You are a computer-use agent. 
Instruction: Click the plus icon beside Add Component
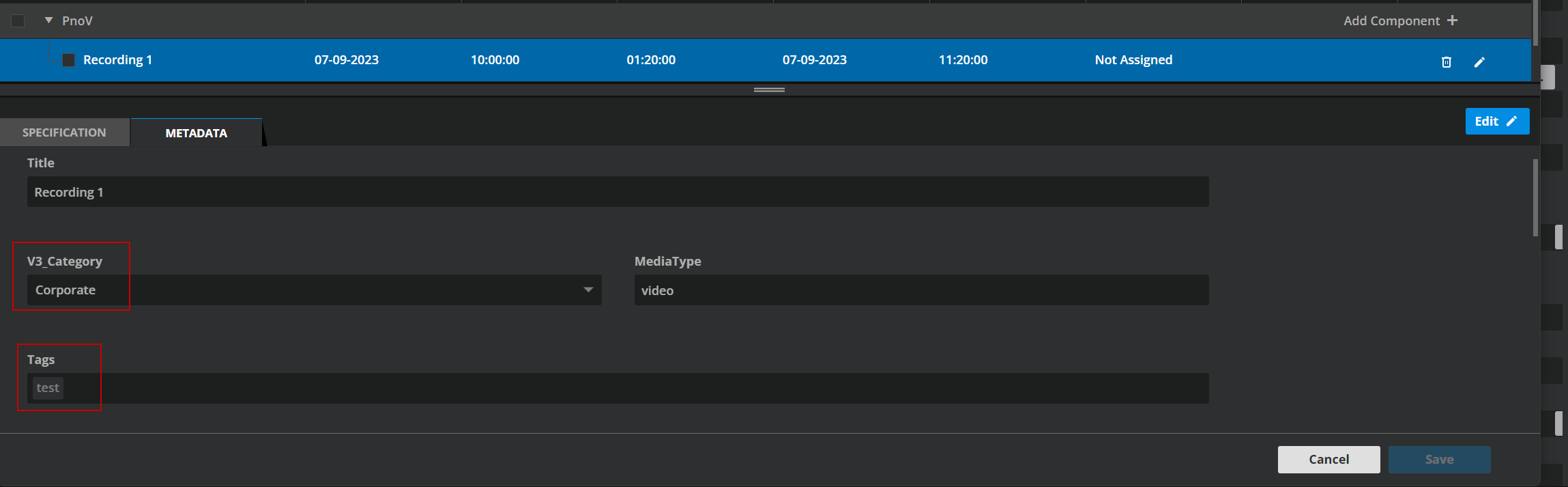tap(1452, 20)
